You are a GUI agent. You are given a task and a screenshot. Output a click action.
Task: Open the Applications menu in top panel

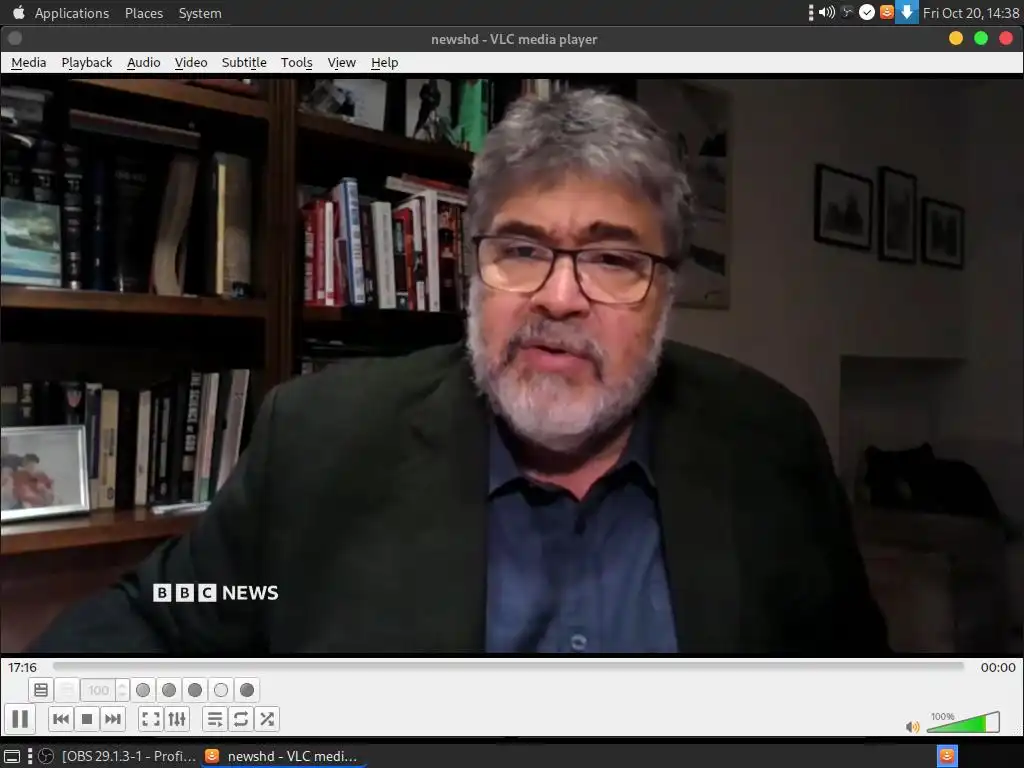(72, 13)
